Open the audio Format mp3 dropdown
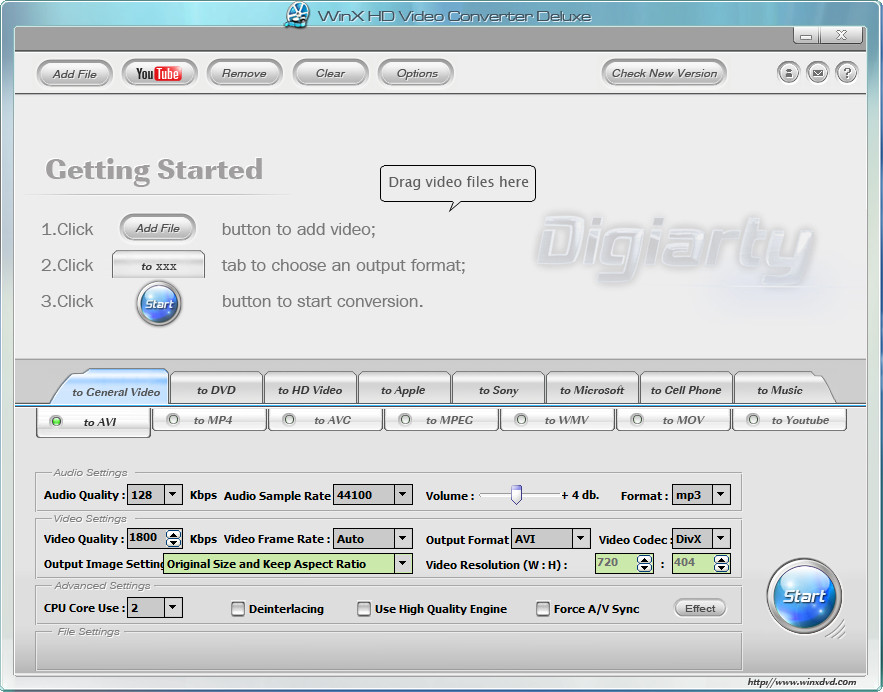The width and height of the screenshot is (883, 692). (721, 494)
